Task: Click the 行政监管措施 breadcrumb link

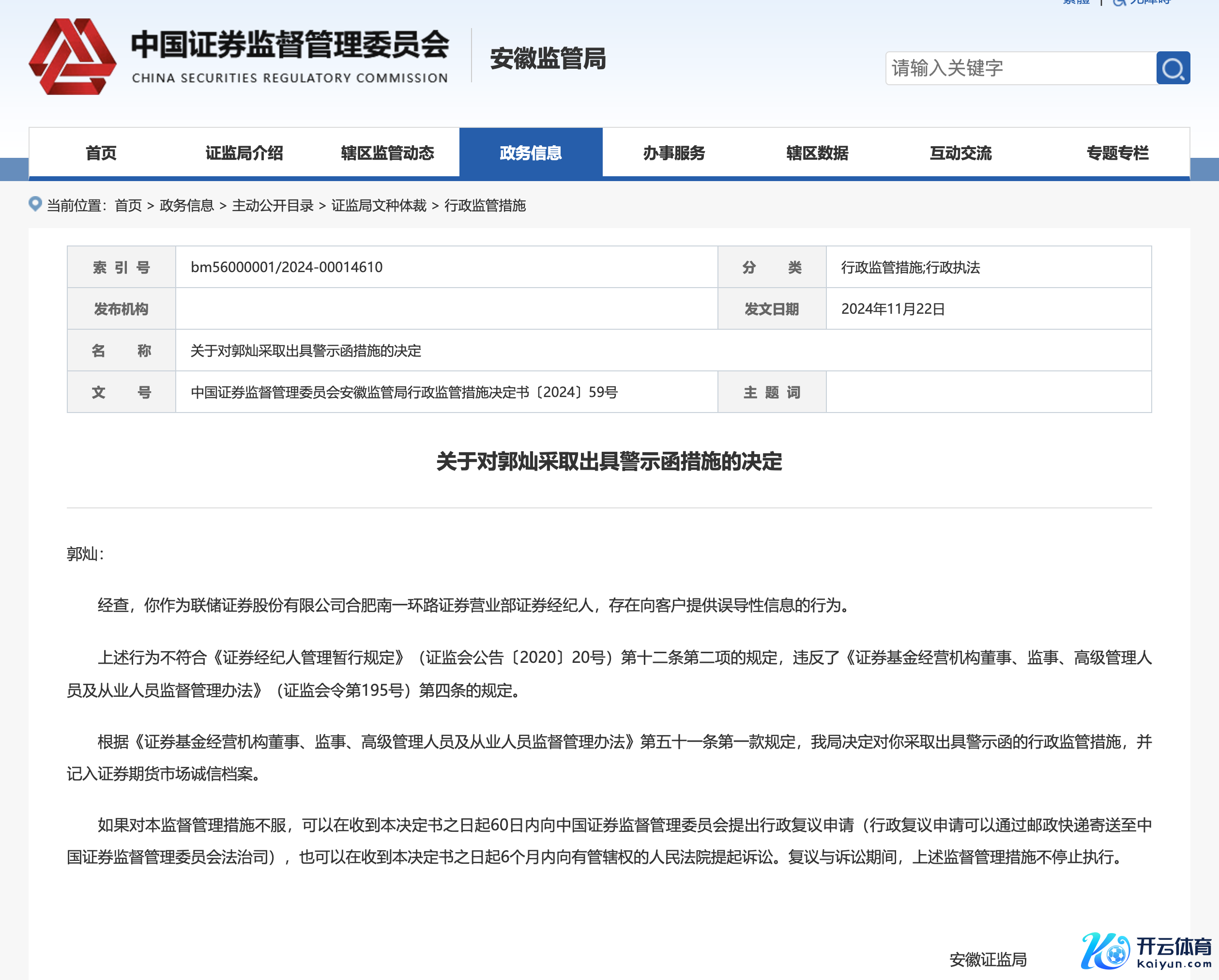Action: [x=485, y=205]
